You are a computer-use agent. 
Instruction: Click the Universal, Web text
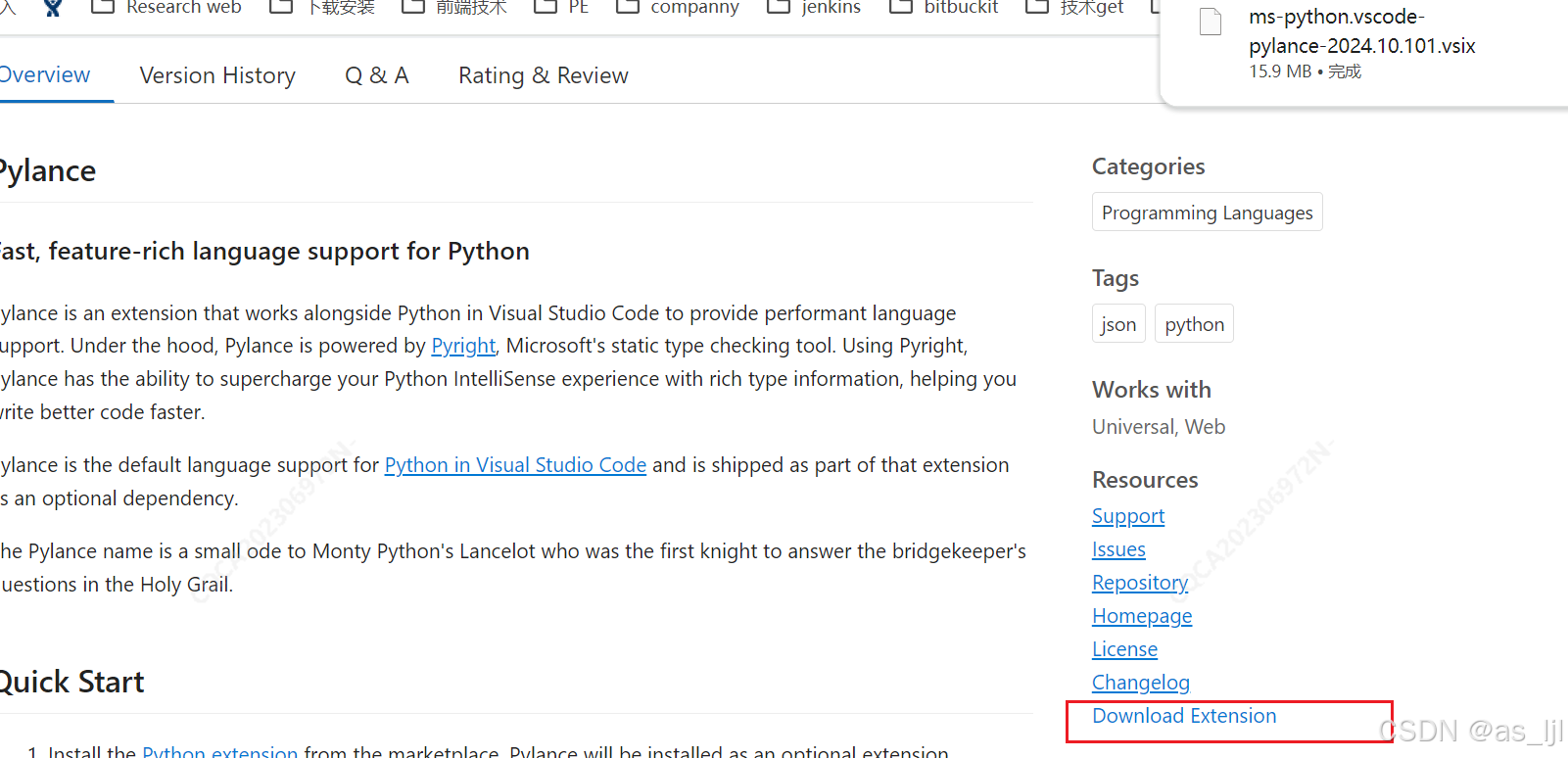[1159, 427]
